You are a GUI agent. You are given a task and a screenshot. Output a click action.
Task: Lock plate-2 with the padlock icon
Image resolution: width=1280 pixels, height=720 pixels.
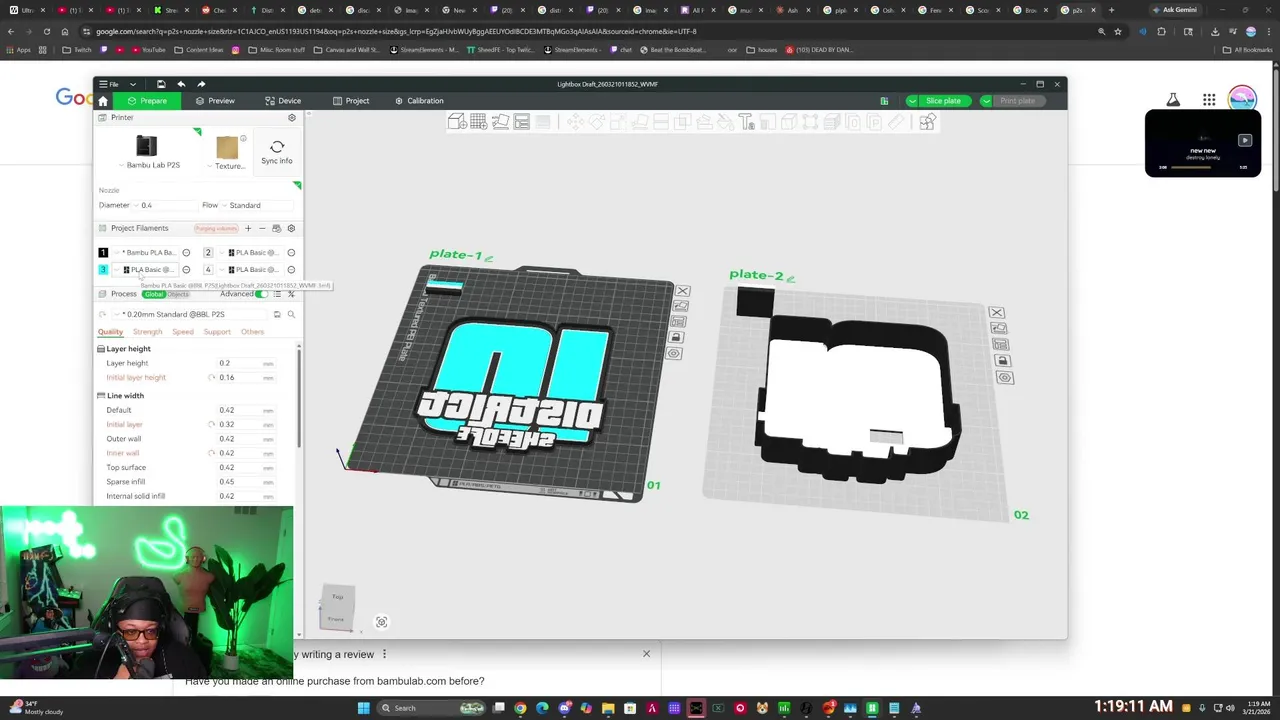1003,361
